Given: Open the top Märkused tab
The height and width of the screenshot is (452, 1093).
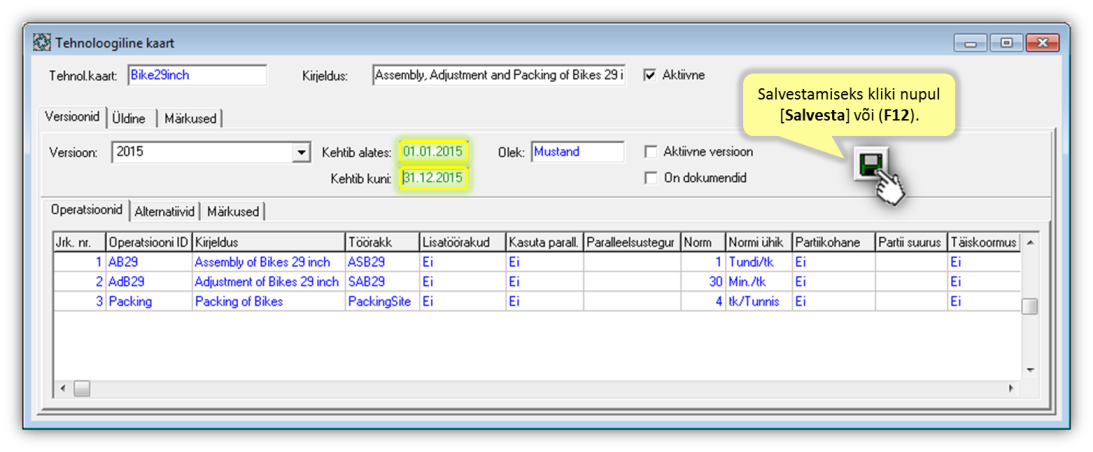Looking at the screenshot, I should (190, 118).
